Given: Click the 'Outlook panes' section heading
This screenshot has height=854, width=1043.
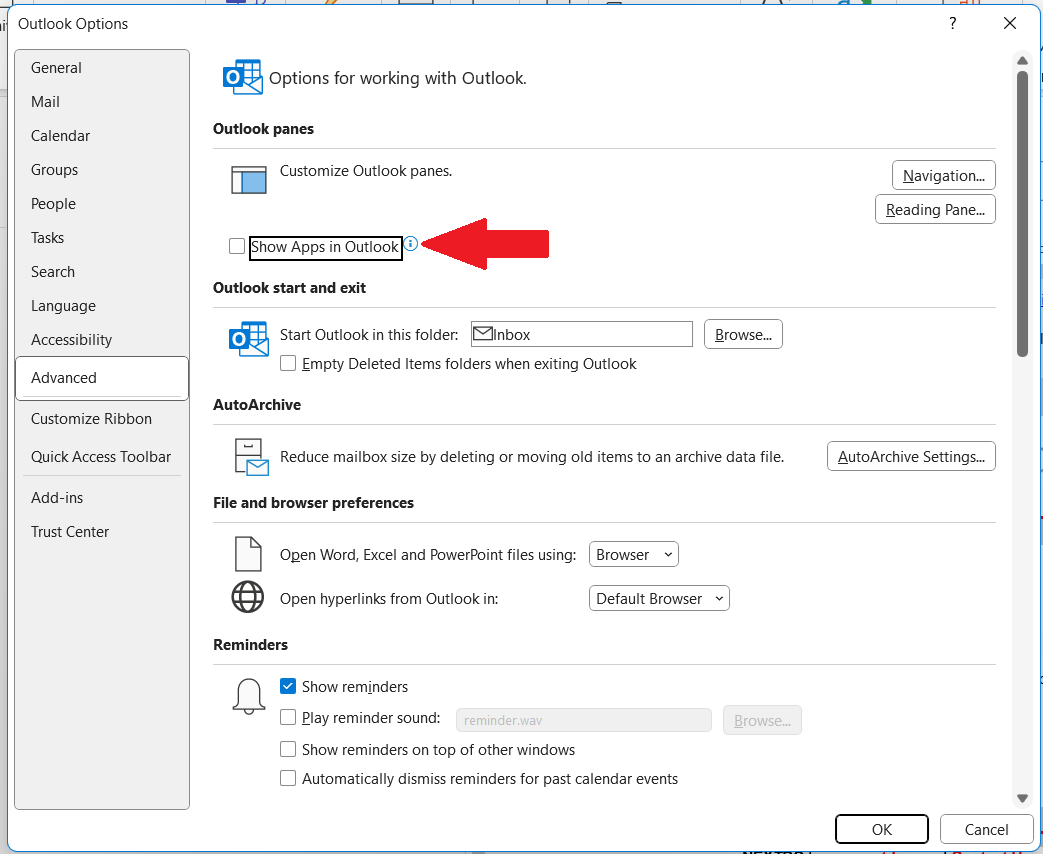Looking at the screenshot, I should coord(263,129).
